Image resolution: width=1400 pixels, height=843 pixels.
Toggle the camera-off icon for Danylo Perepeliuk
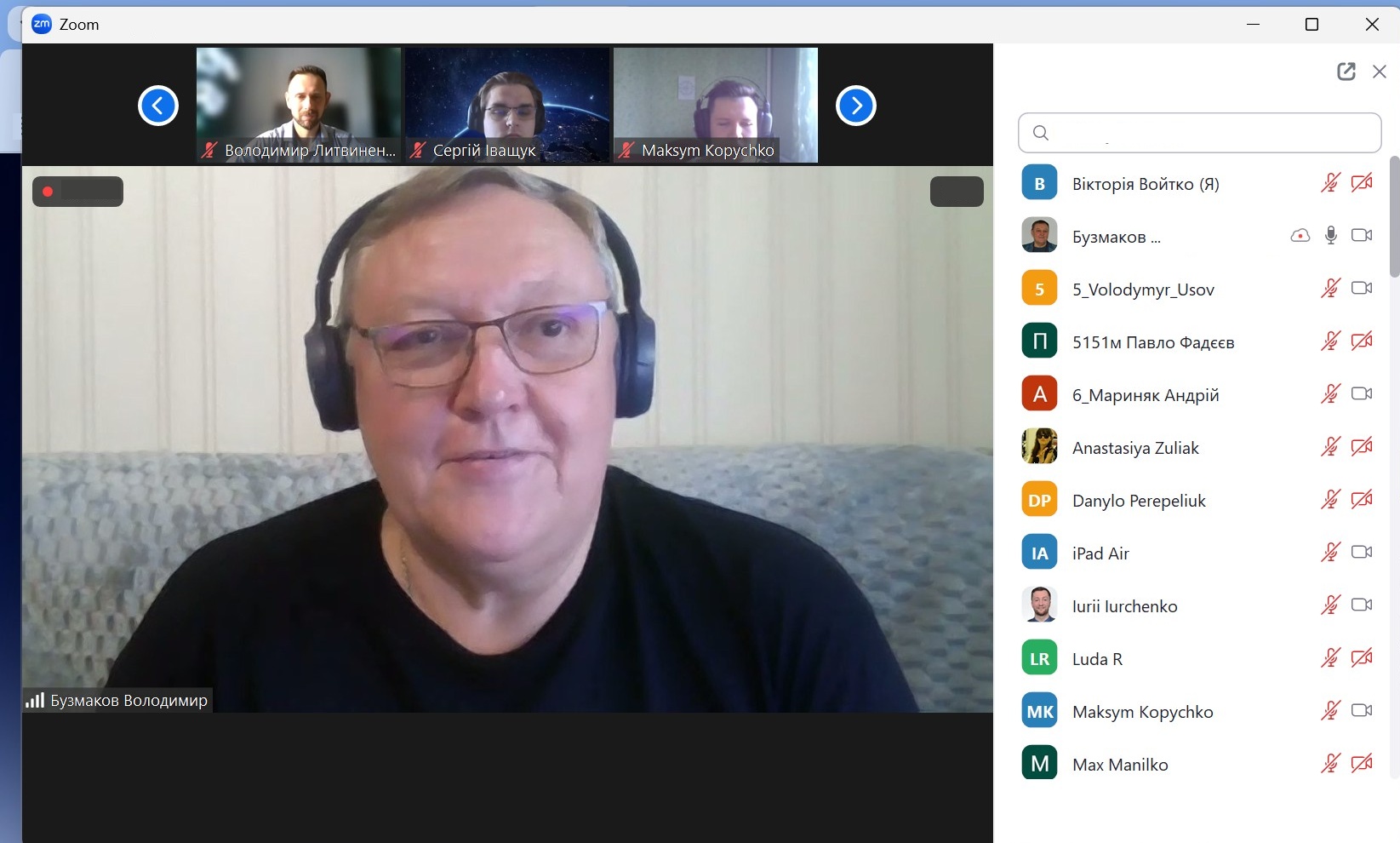pos(1362,500)
